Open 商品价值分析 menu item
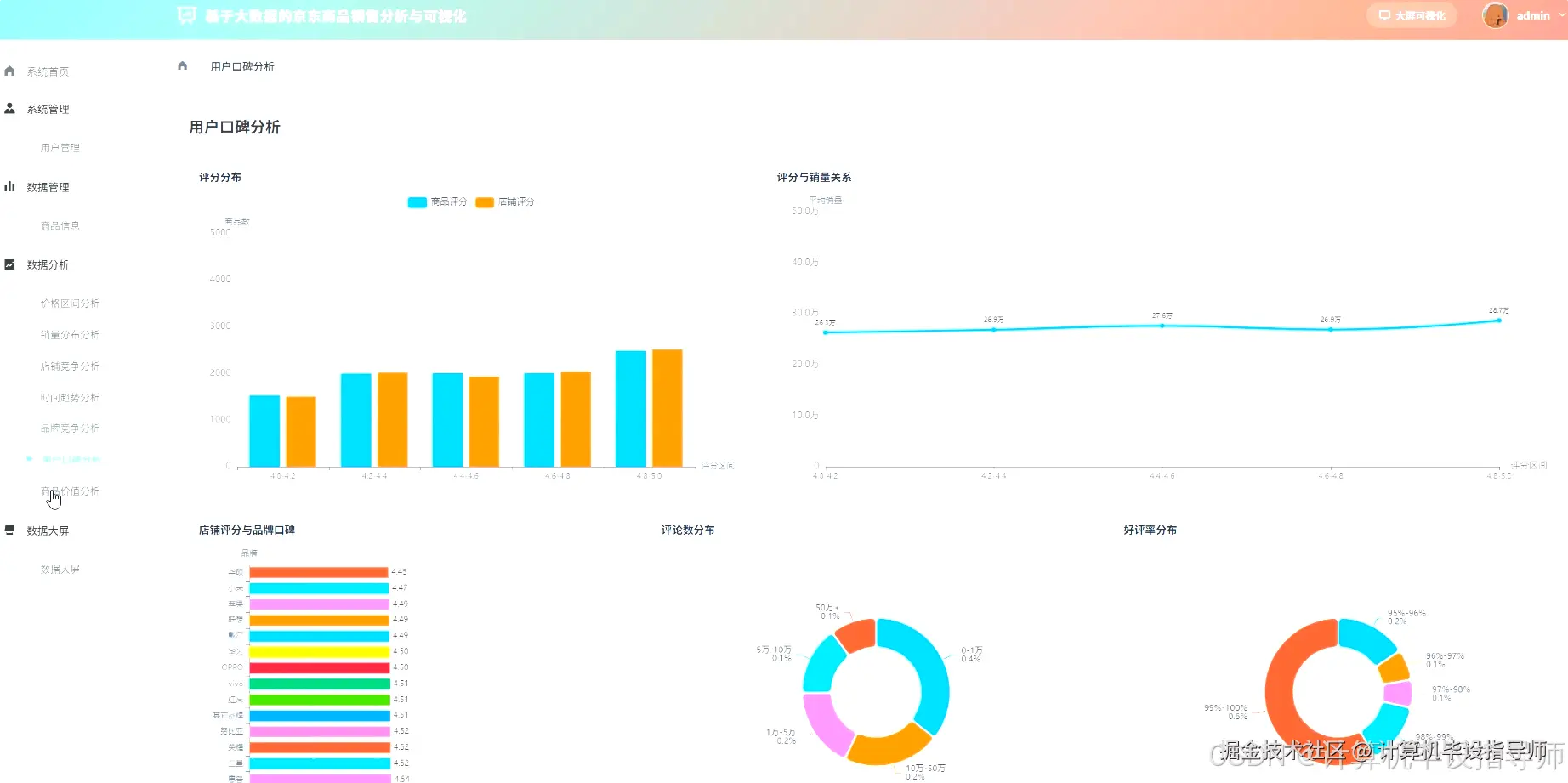The height and width of the screenshot is (783, 1568). tap(70, 491)
